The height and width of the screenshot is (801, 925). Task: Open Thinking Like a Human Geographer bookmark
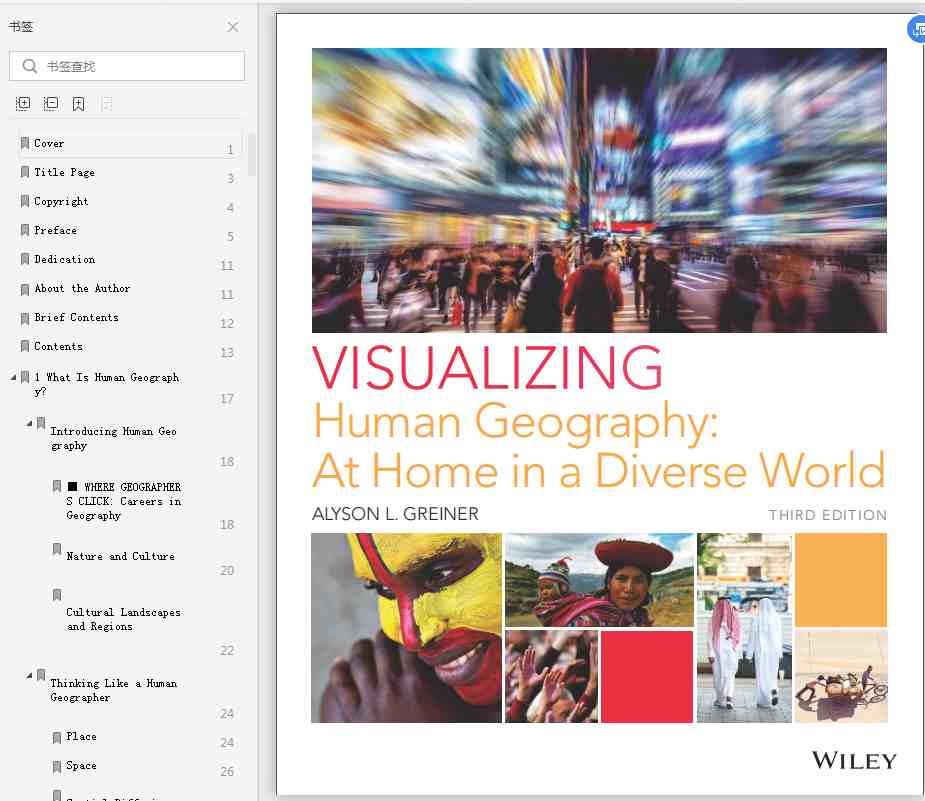click(x=113, y=690)
